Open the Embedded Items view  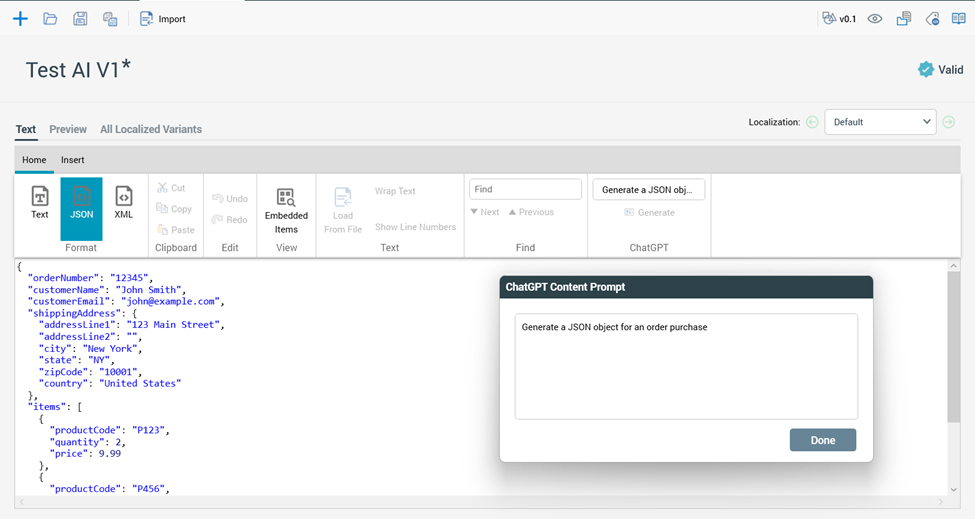286,209
